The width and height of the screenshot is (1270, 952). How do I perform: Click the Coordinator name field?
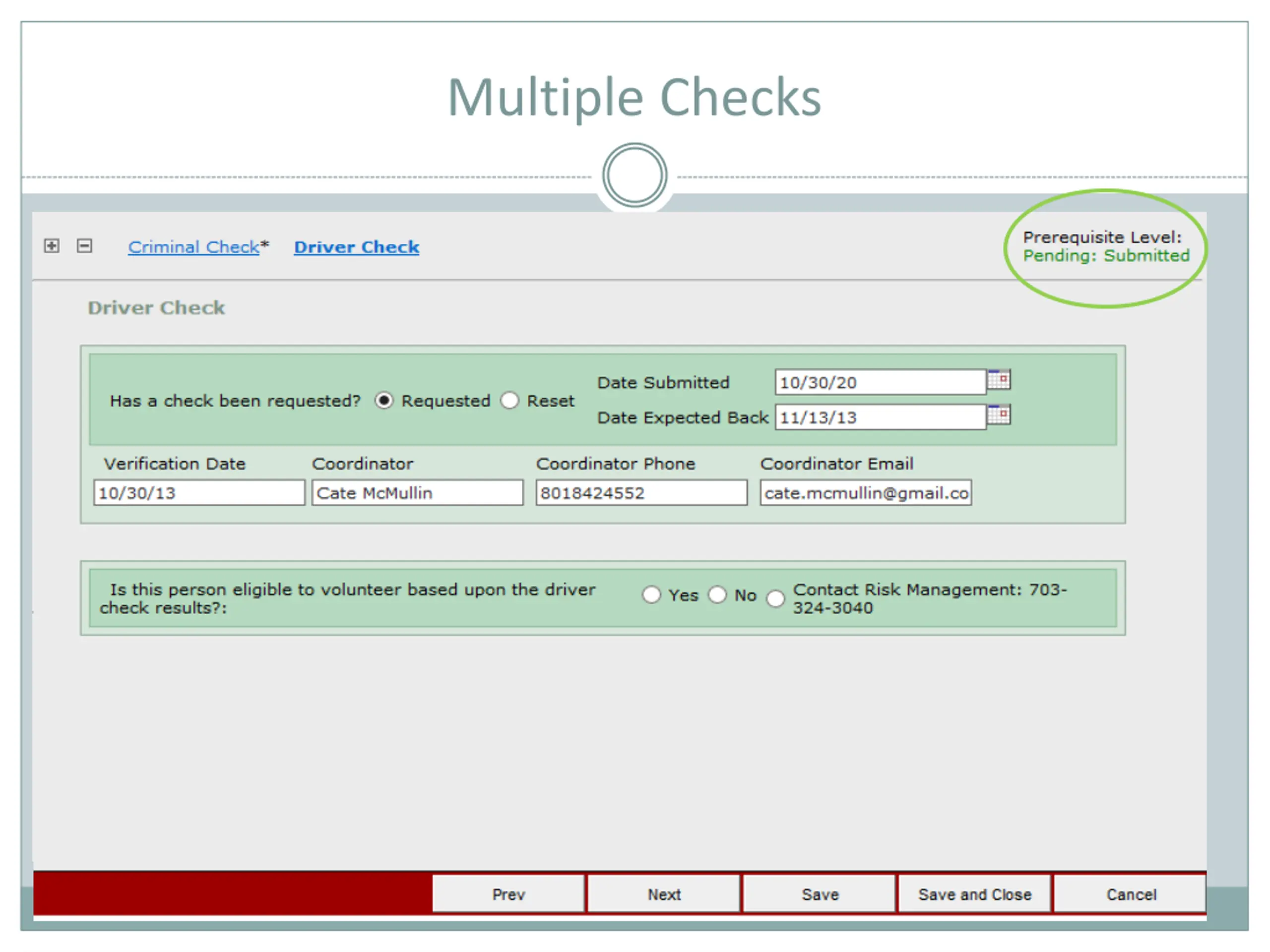coord(417,493)
